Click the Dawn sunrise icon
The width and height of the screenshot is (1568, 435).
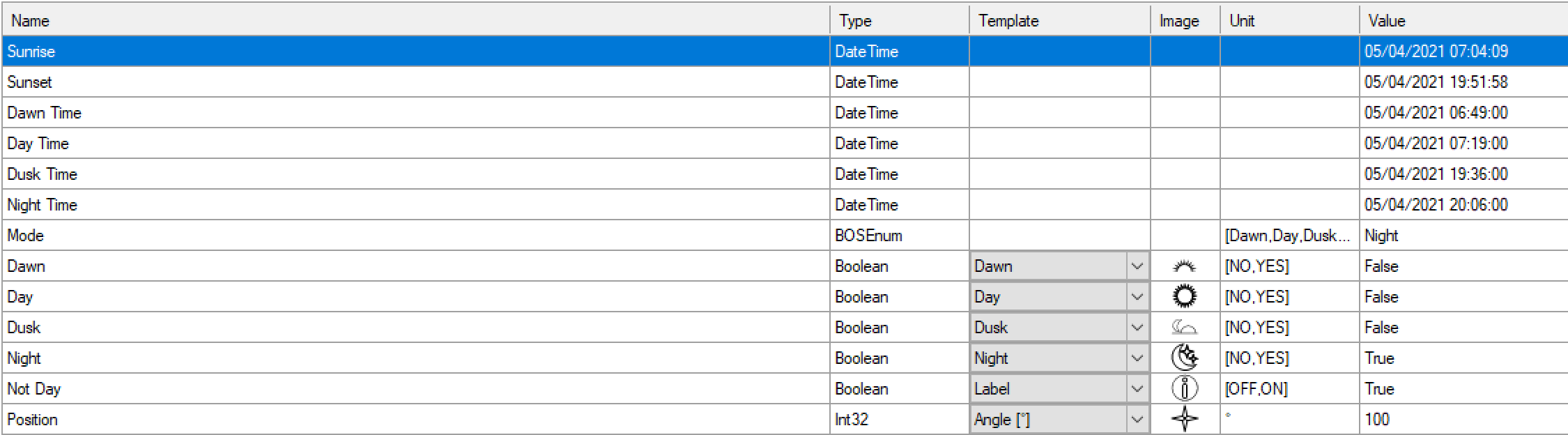point(1184,266)
